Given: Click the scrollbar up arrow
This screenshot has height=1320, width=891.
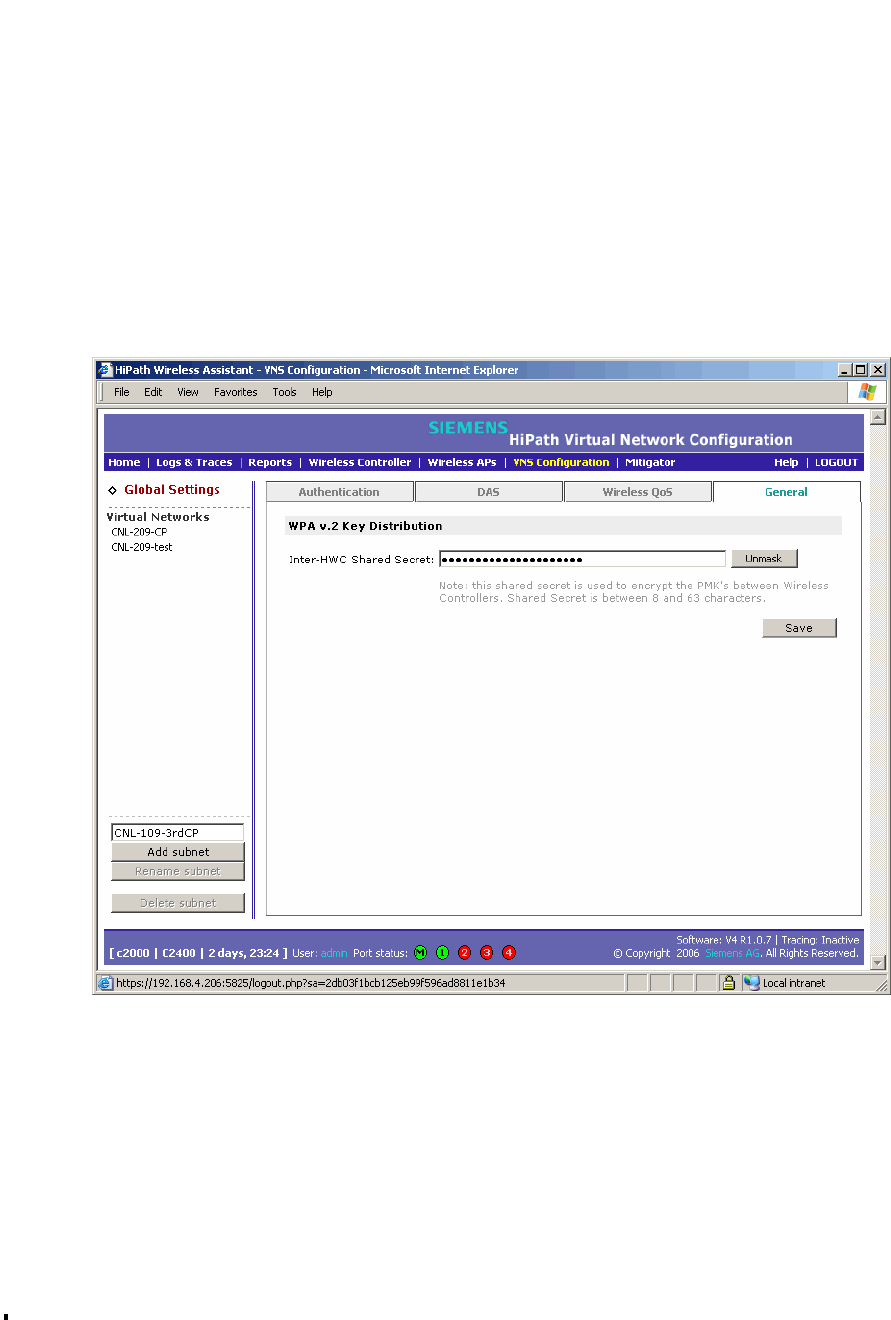Looking at the screenshot, I should pyautogui.click(x=878, y=417).
